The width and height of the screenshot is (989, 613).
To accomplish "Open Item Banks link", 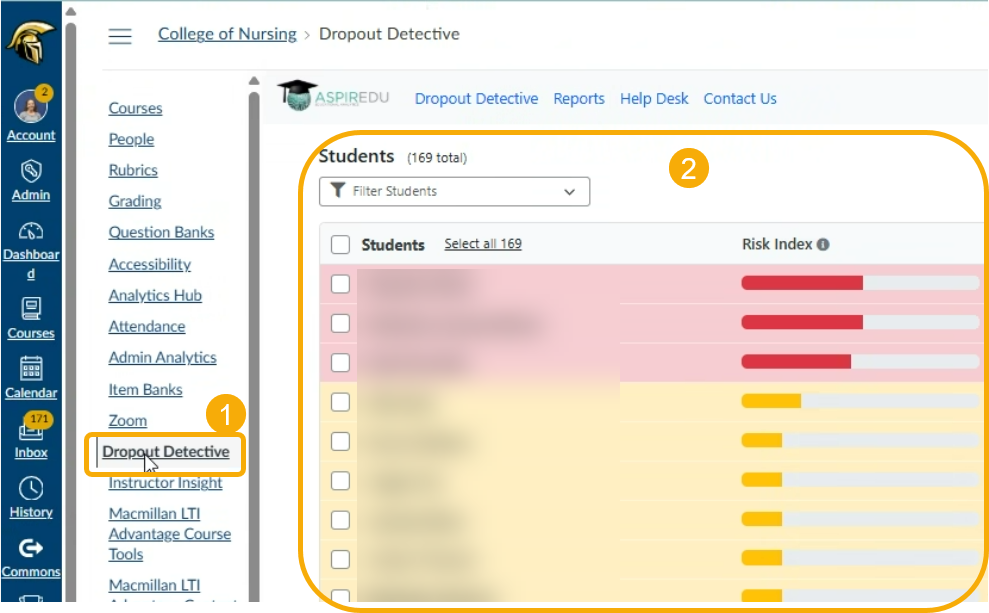I will coord(145,389).
